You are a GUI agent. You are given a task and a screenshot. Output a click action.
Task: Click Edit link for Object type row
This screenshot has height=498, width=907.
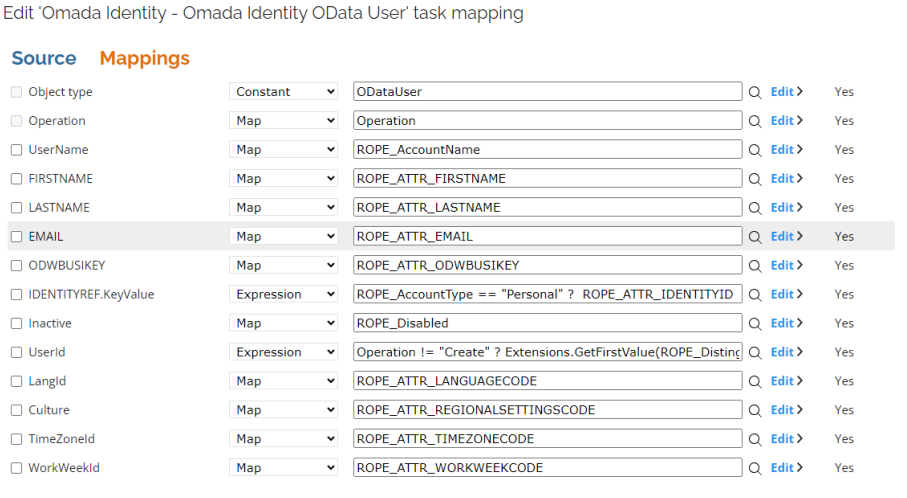point(786,91)
